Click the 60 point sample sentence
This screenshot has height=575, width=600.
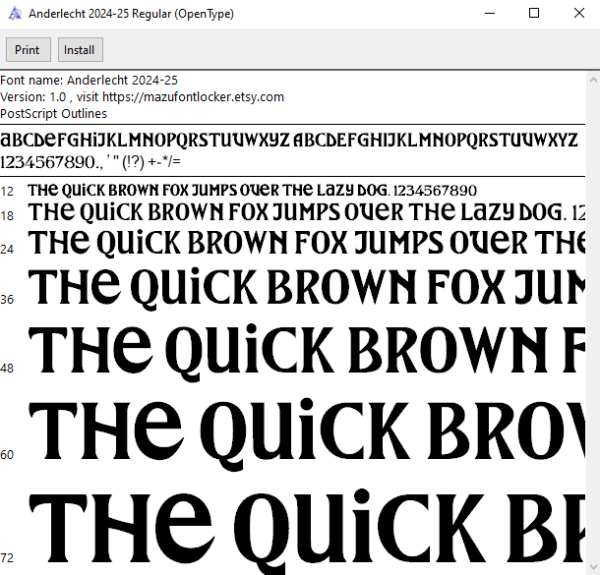pos(307,434)
